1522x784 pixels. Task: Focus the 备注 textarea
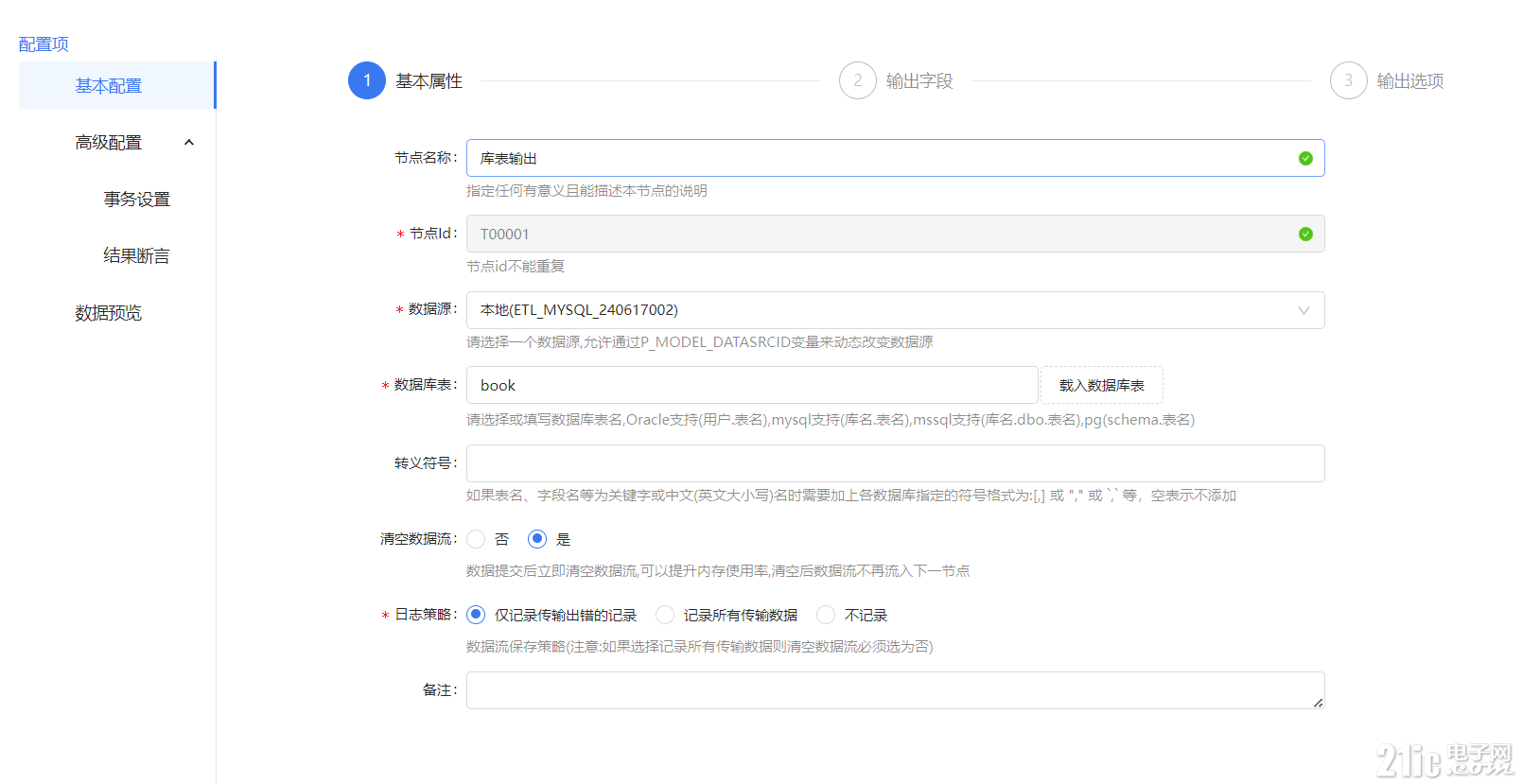tap(895, 690)
